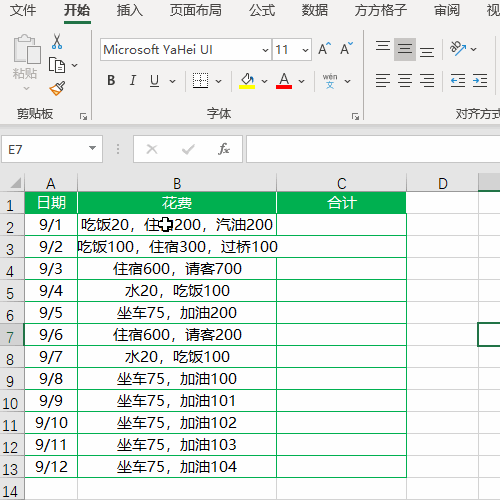The width and height of the screenshot is (500, 500).
Task: Select column D header
Action: 443,183
